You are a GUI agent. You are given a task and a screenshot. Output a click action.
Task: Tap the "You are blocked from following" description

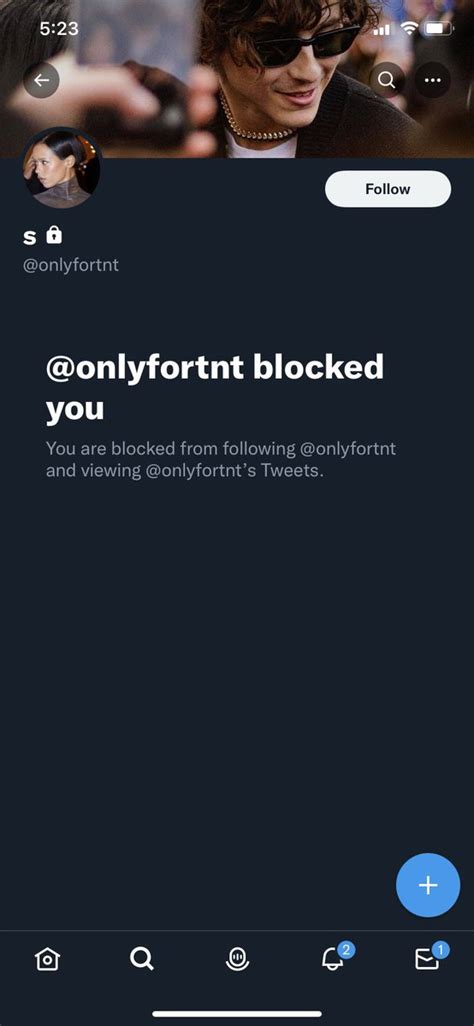221,460
